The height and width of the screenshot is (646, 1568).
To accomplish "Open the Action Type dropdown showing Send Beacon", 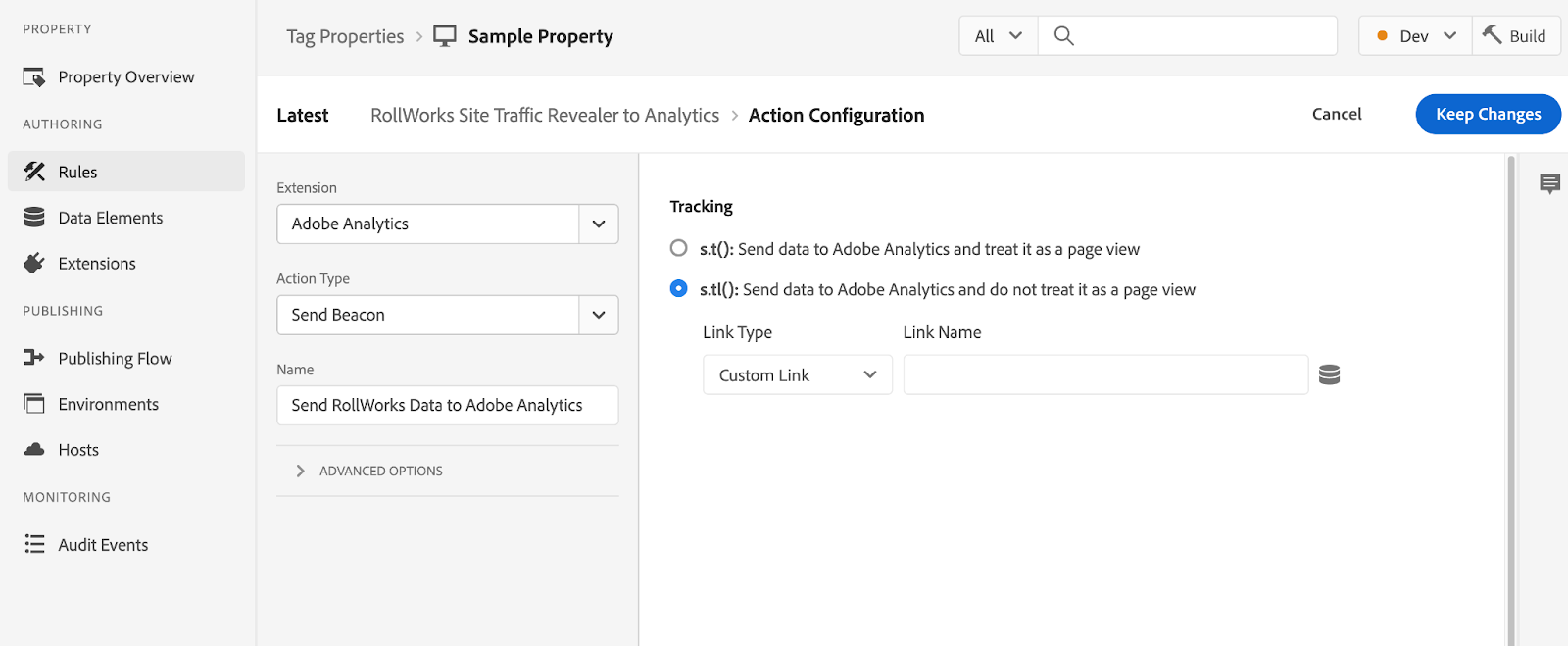I will click(x=448, y=315).
